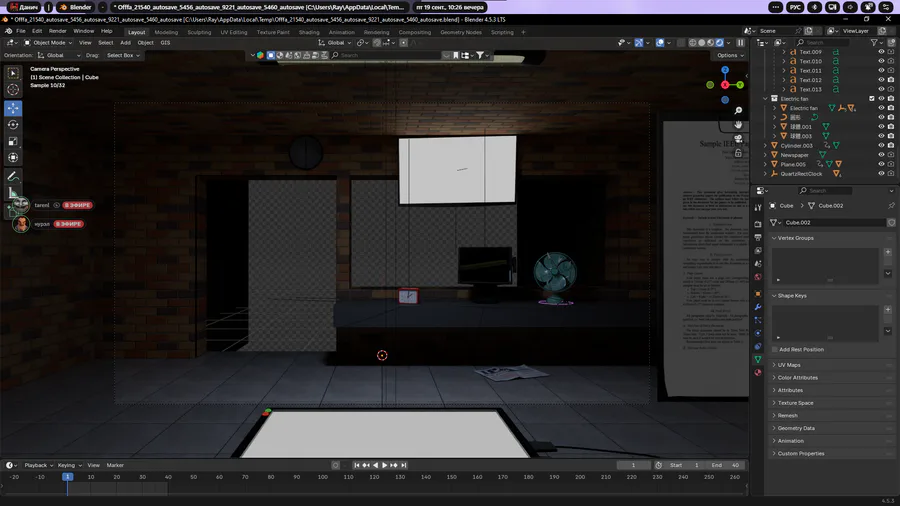
Task: Add a new vertex group
Action: [x=888, y=252]
